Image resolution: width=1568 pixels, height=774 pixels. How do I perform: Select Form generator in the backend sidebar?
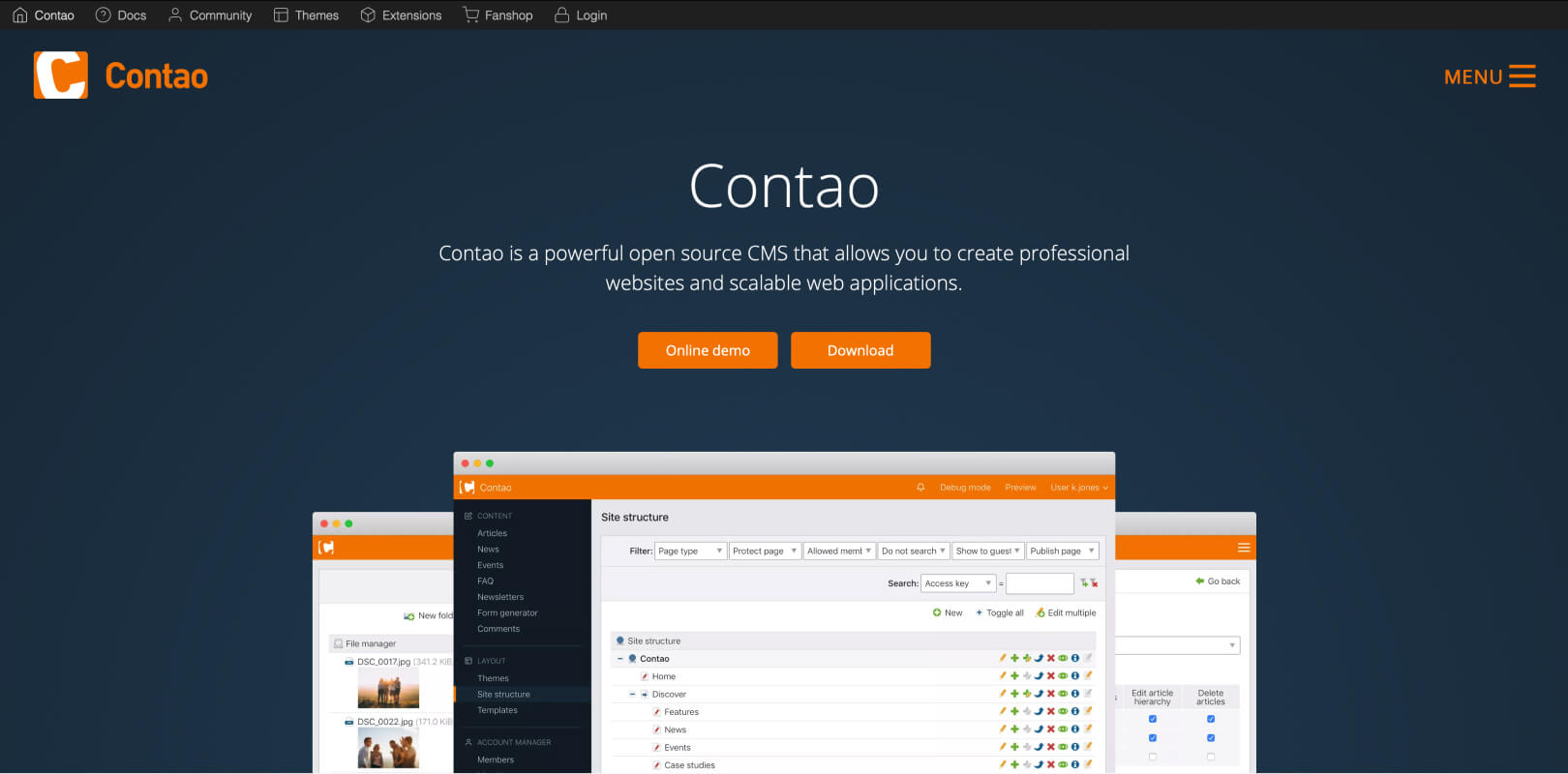(507, 613)
